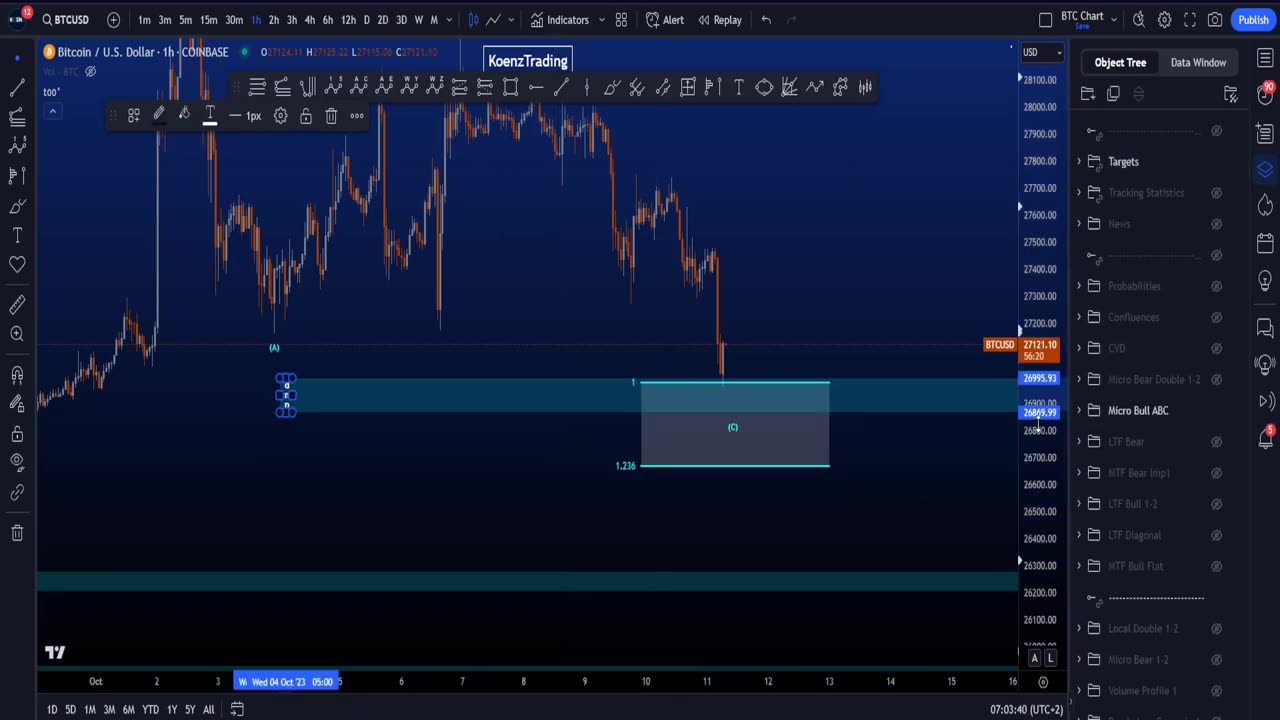The height and width of the screenshot is (720, 1280).
Task: Show the Confluences group
Action: [x=1217, y=317]
